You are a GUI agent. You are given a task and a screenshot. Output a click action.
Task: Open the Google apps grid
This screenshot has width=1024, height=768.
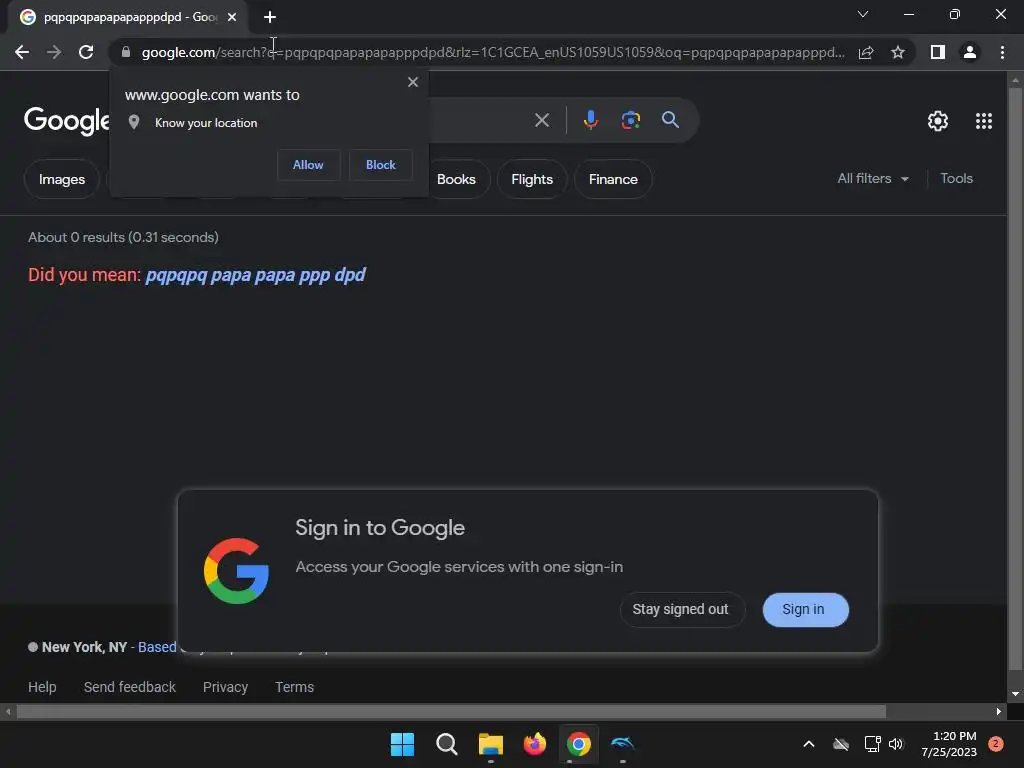point(984,121)
